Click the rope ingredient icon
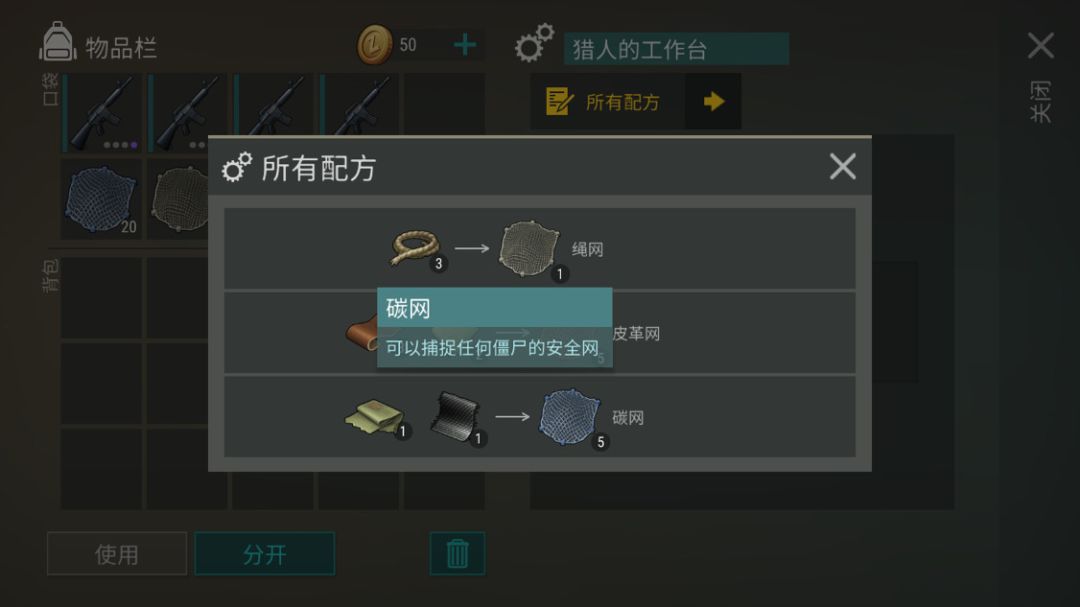This screenshot has width=1080, height=607. coord(415,247)
